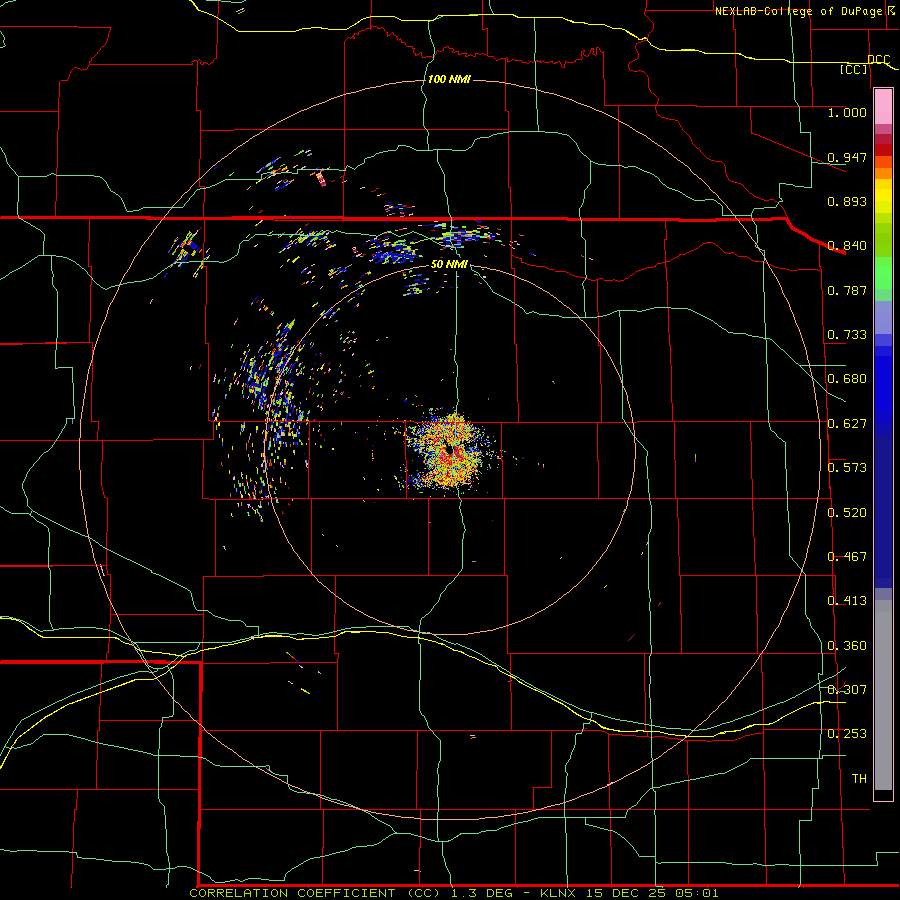900x900 pixels.
Task: Click the 0.680 color scale value
Action: click(x=847, y=379)
